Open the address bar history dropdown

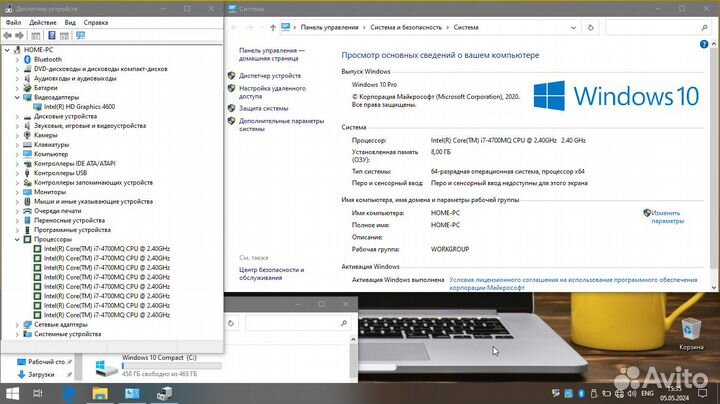[x=573, y=28]
